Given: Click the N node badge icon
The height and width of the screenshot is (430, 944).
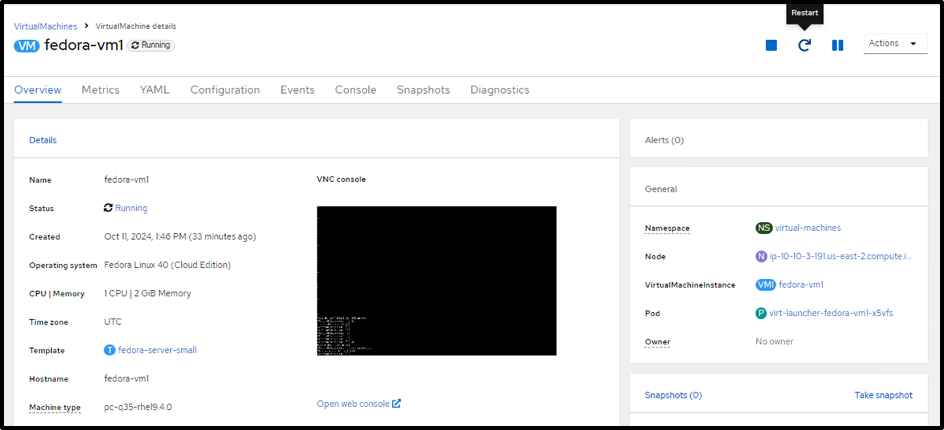Looking at the screenshot, I should coord(762,256).
